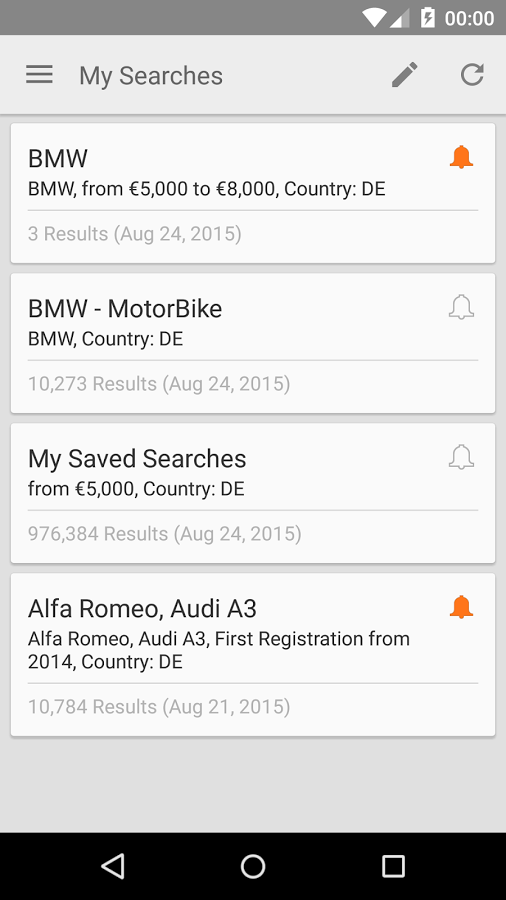Viewport: 506px width, 900px height.
Task: Tap the My Searches toolbar title
Action: (x=151, y=76)
